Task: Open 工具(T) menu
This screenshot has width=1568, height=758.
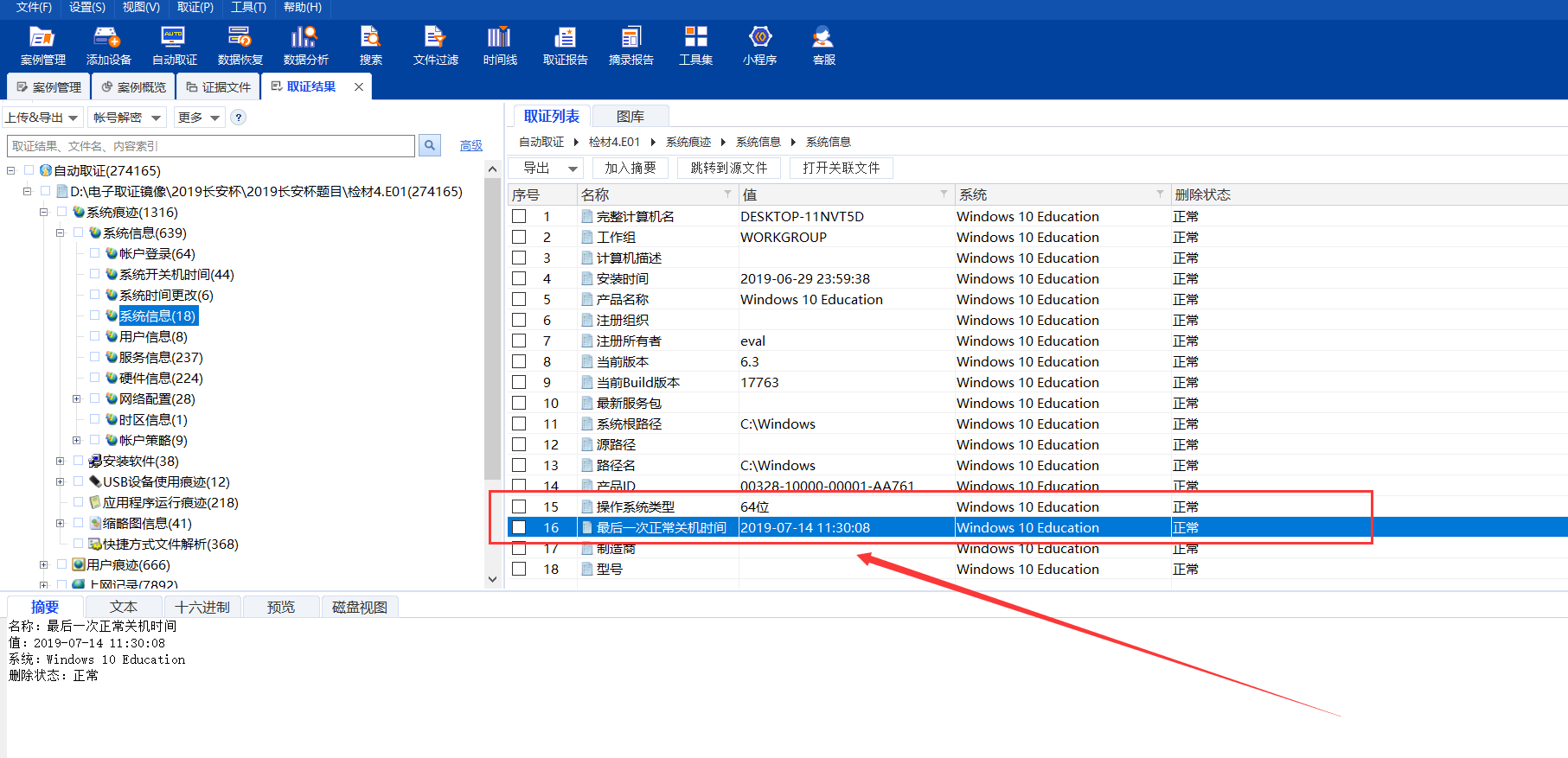Action: [248, 7]
